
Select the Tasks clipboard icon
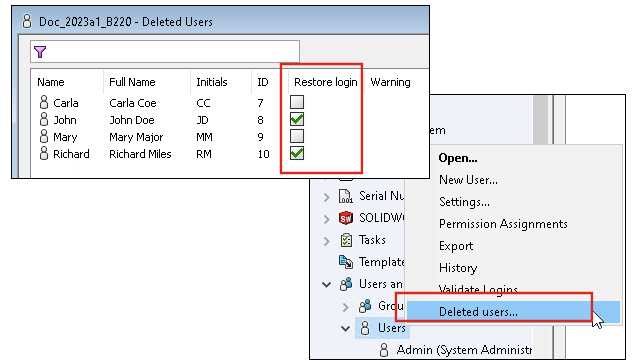(346, 240)
